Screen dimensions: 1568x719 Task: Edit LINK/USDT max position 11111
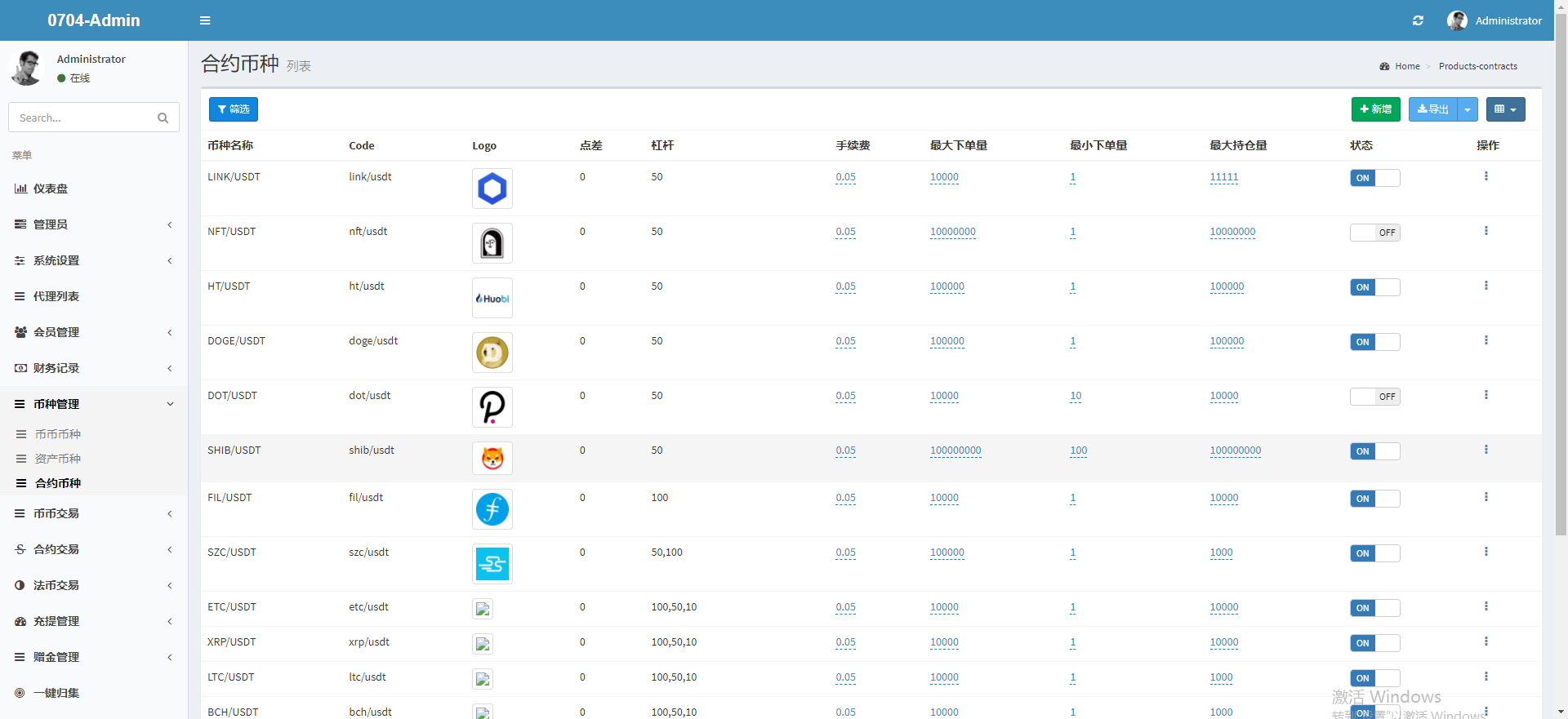[x=1223, y=177]
